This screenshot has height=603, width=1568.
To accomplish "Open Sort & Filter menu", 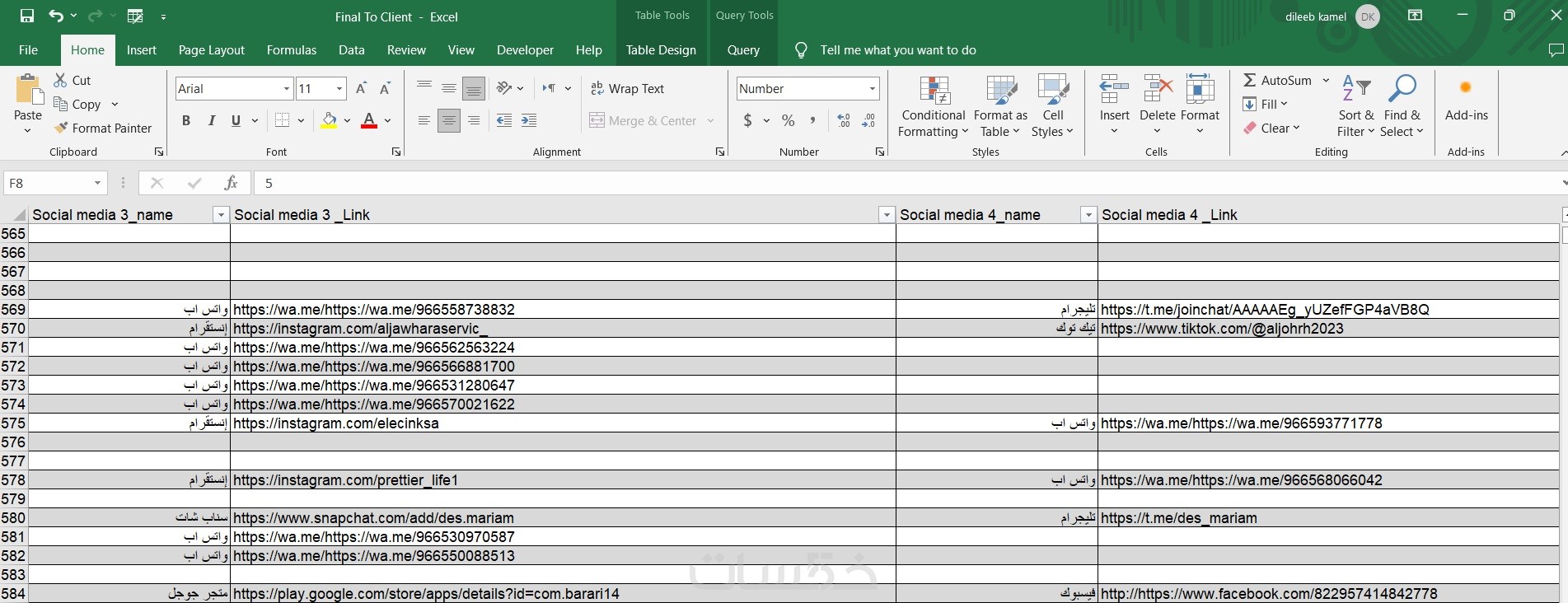I will (x=1355, y=106).
